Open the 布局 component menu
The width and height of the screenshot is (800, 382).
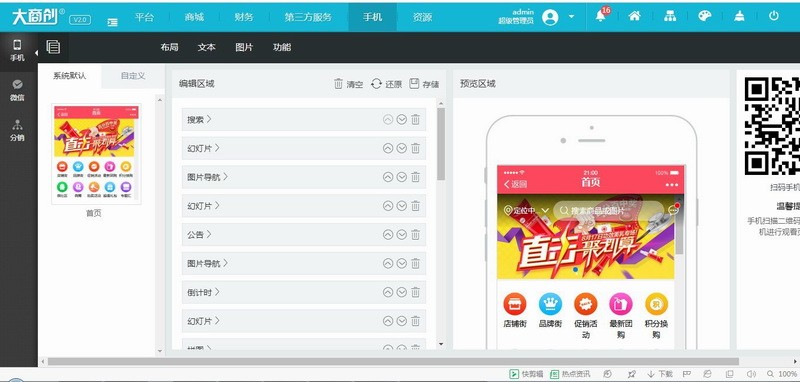169,47
